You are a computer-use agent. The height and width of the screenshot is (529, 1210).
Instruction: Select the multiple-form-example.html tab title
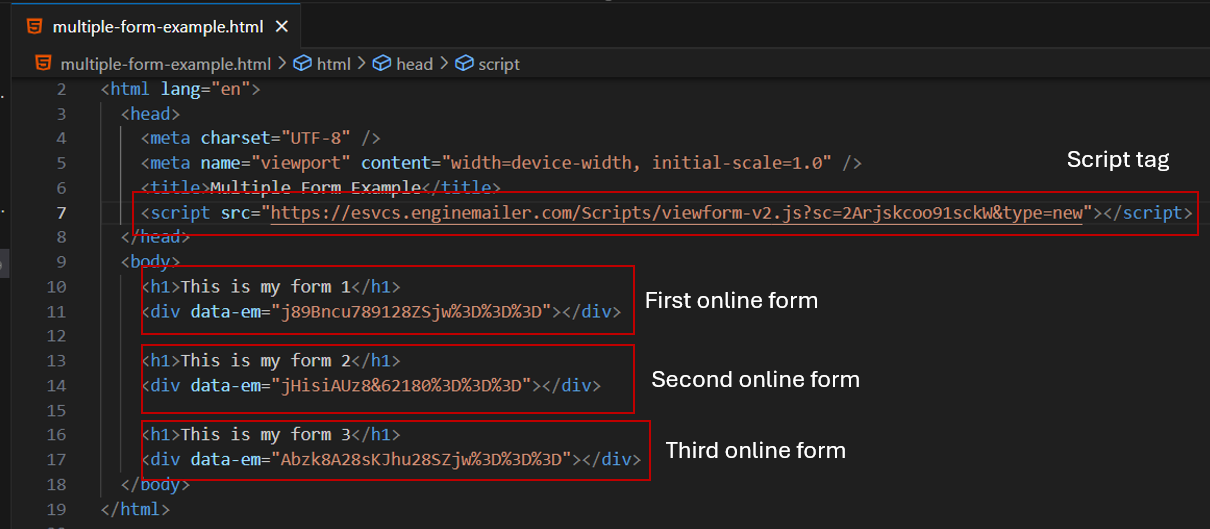pos(157,26)
